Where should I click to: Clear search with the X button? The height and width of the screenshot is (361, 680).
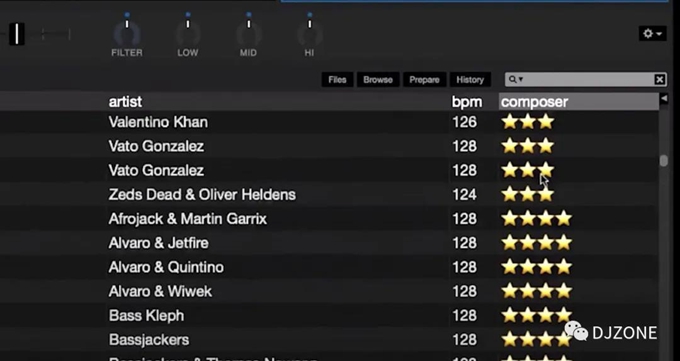tap(659, 79)
